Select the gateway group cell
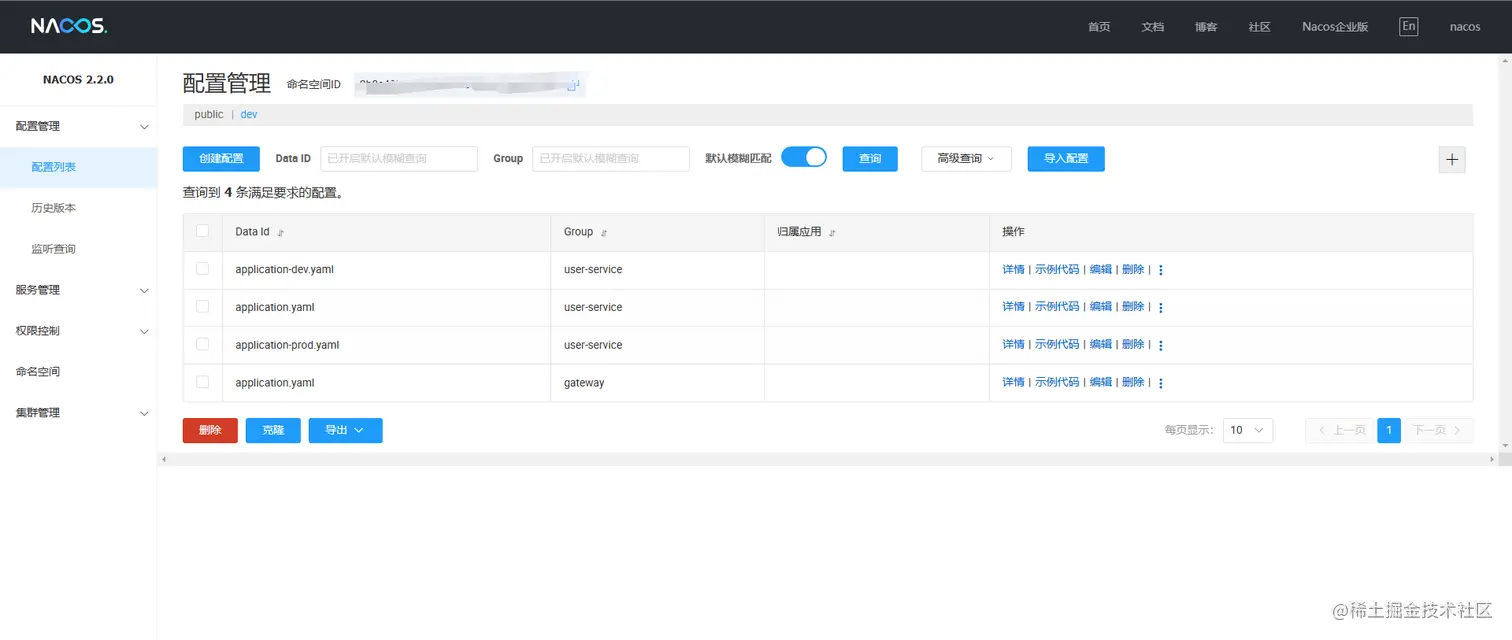 [657, 383]
